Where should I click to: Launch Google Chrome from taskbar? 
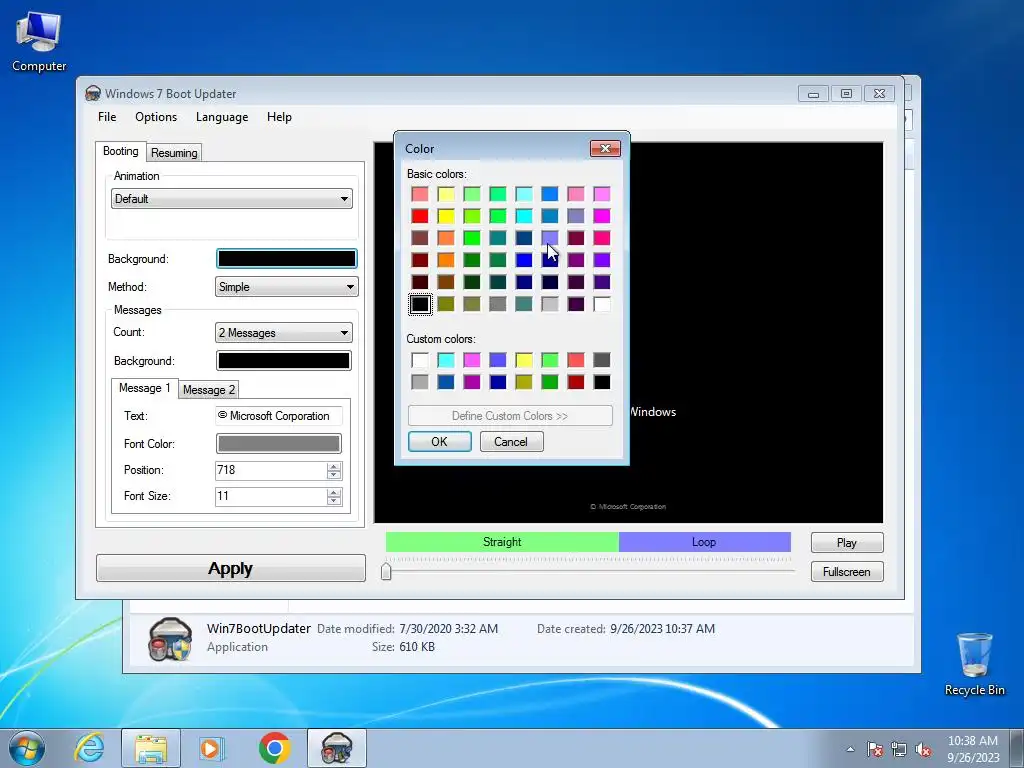274,748
